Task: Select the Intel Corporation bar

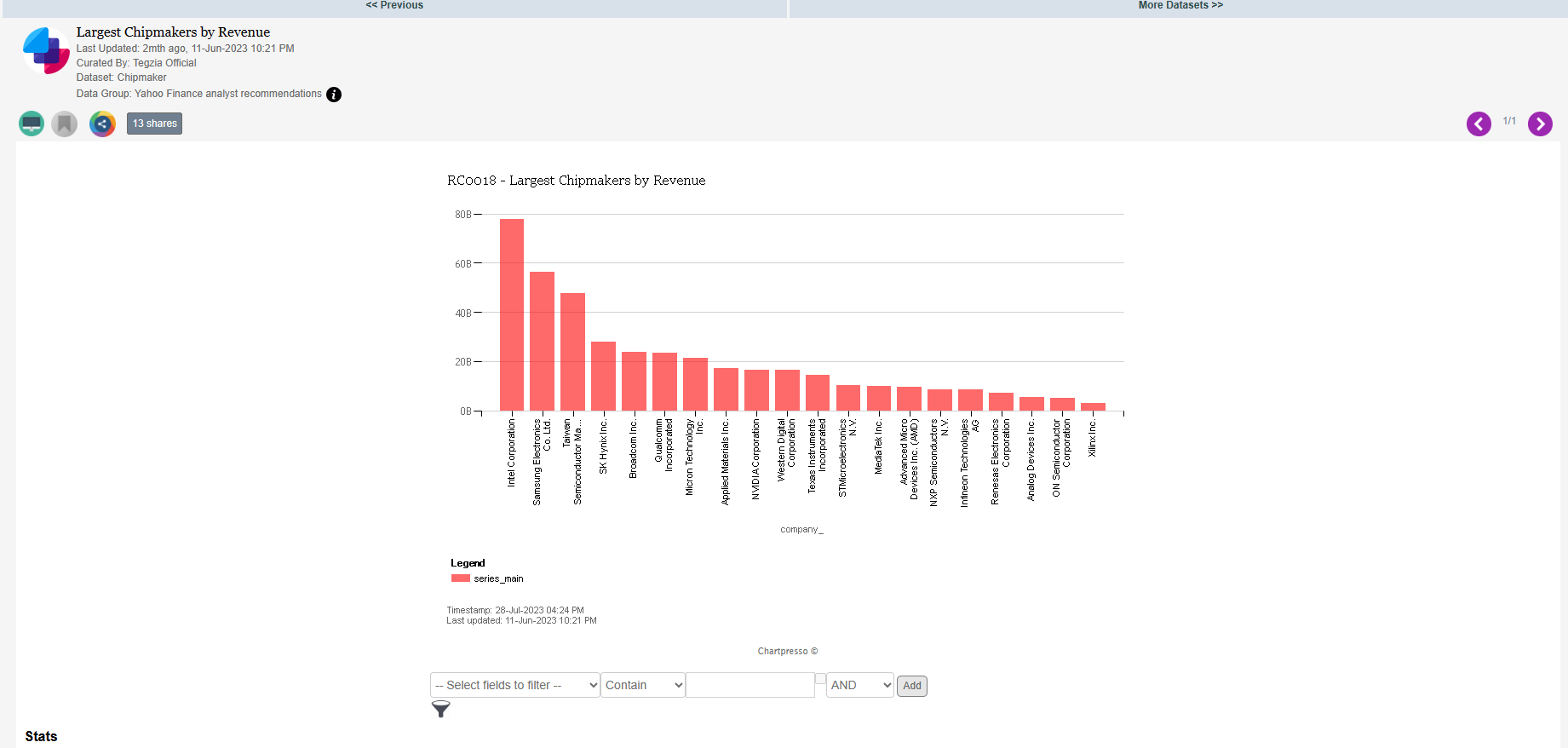Action: coord(512,315)
